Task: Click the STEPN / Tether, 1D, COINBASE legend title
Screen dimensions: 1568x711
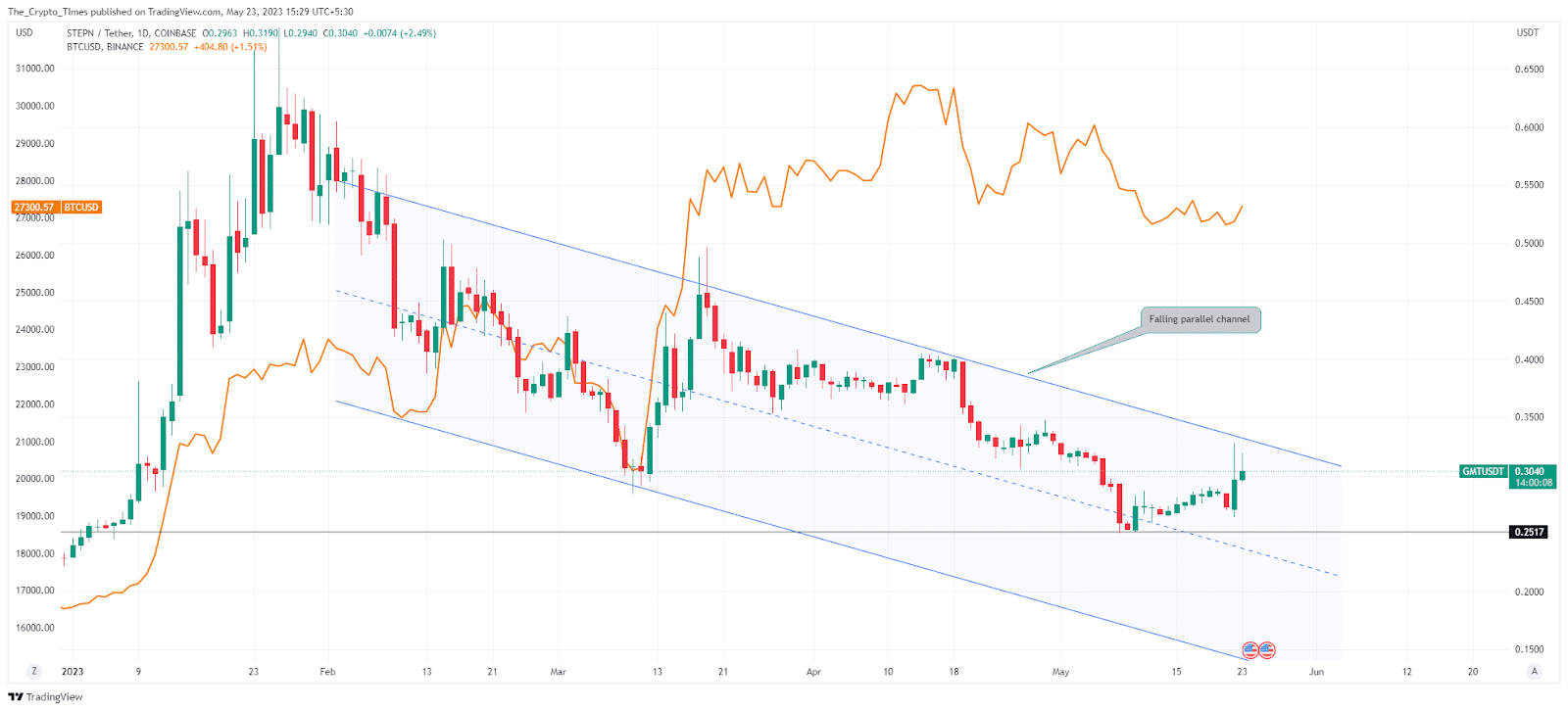Action: tap(131, 33)
